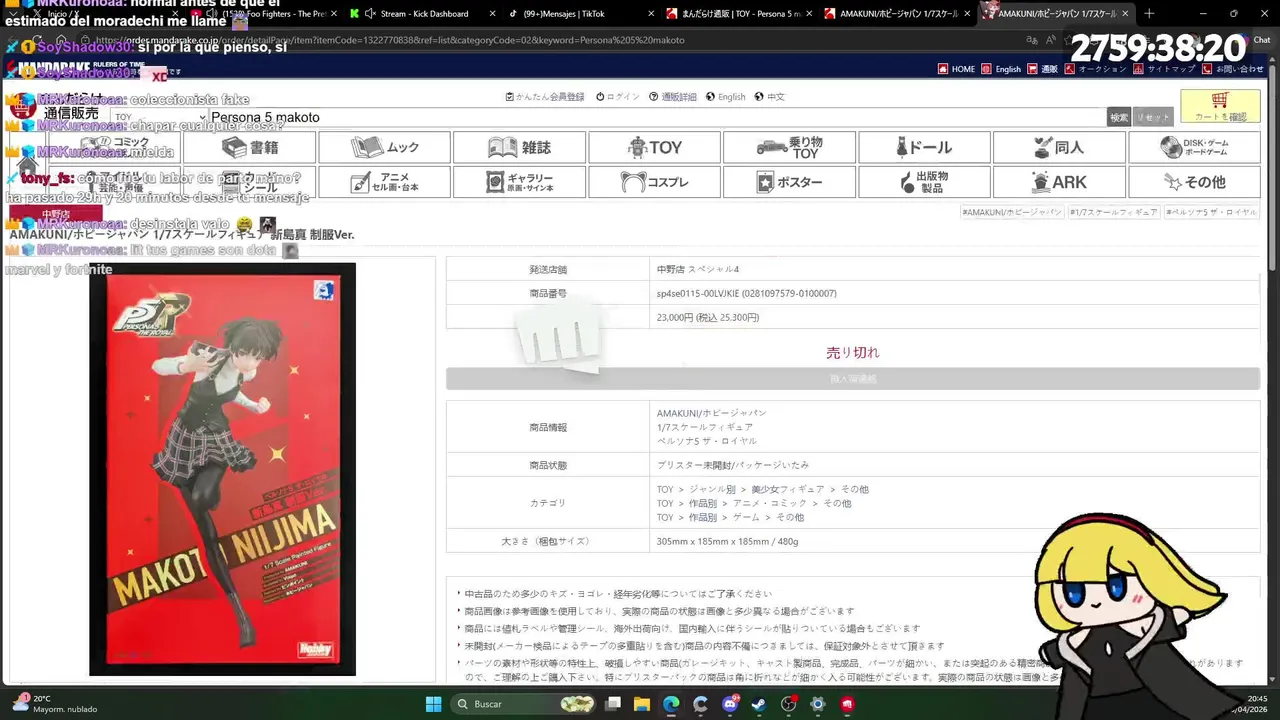The height and width of the screenshot is (720, 1280).
Task: Click the #ペルソナ5 ザ・ロイヤル tag
Action: click(1210, 212)
